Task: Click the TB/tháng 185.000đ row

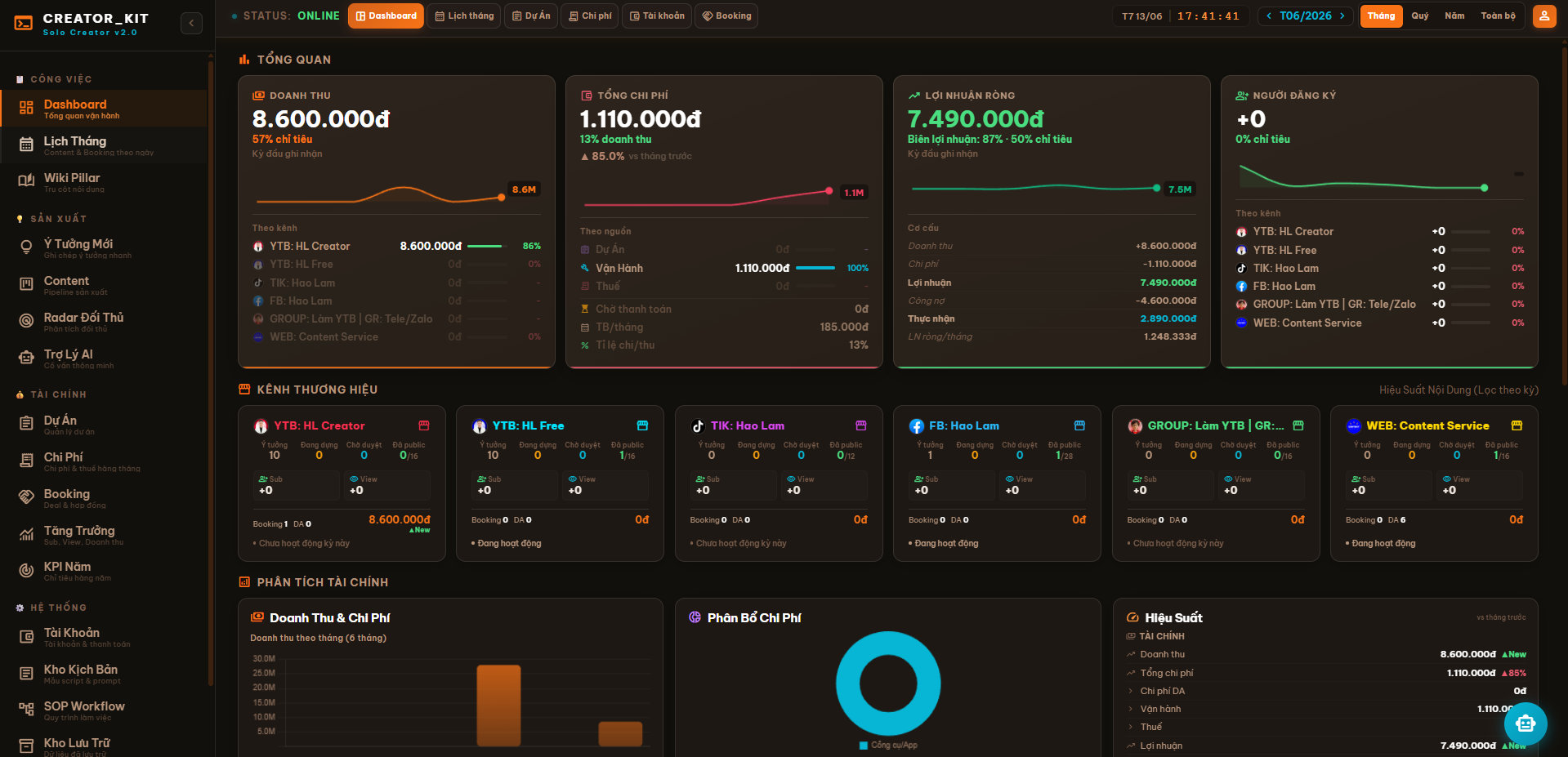Action: click(x=724, y=327)
